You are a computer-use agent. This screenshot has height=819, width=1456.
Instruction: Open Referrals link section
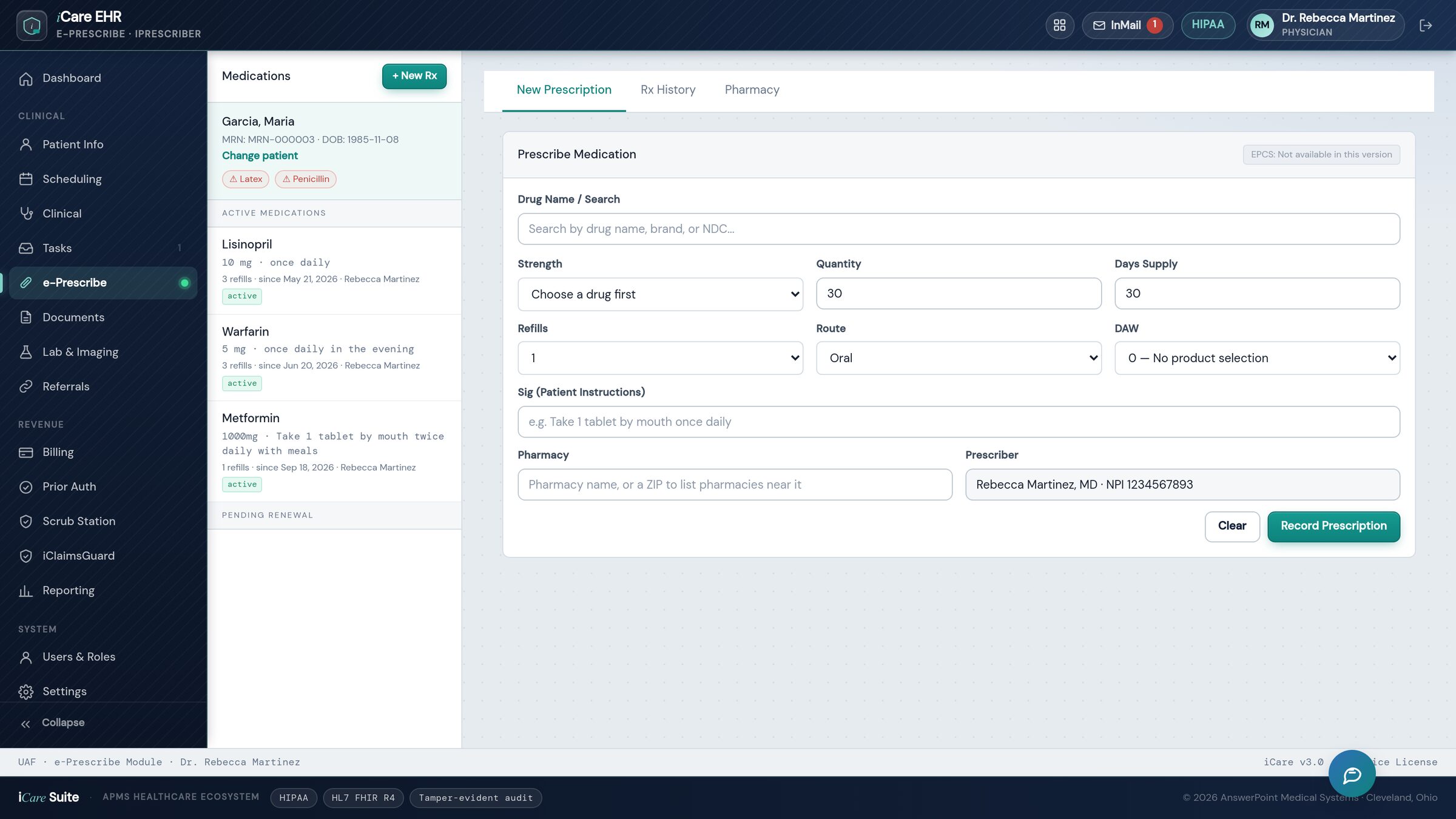coord(103,386)
